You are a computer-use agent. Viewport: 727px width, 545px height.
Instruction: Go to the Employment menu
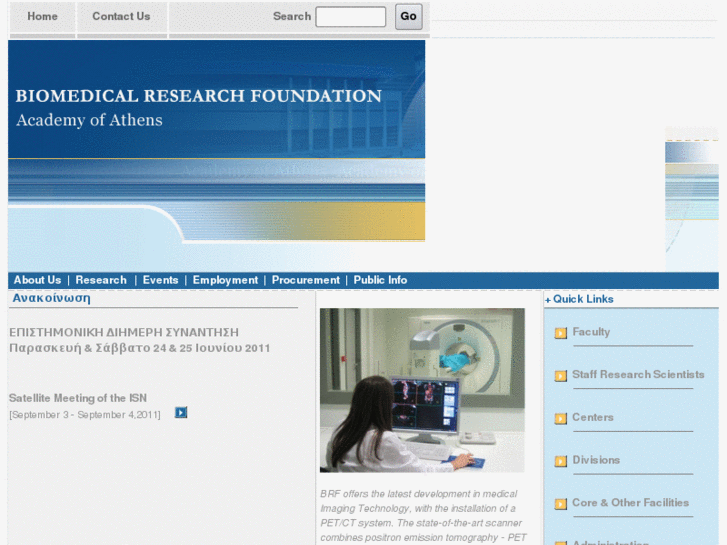[x=225, y=280]
